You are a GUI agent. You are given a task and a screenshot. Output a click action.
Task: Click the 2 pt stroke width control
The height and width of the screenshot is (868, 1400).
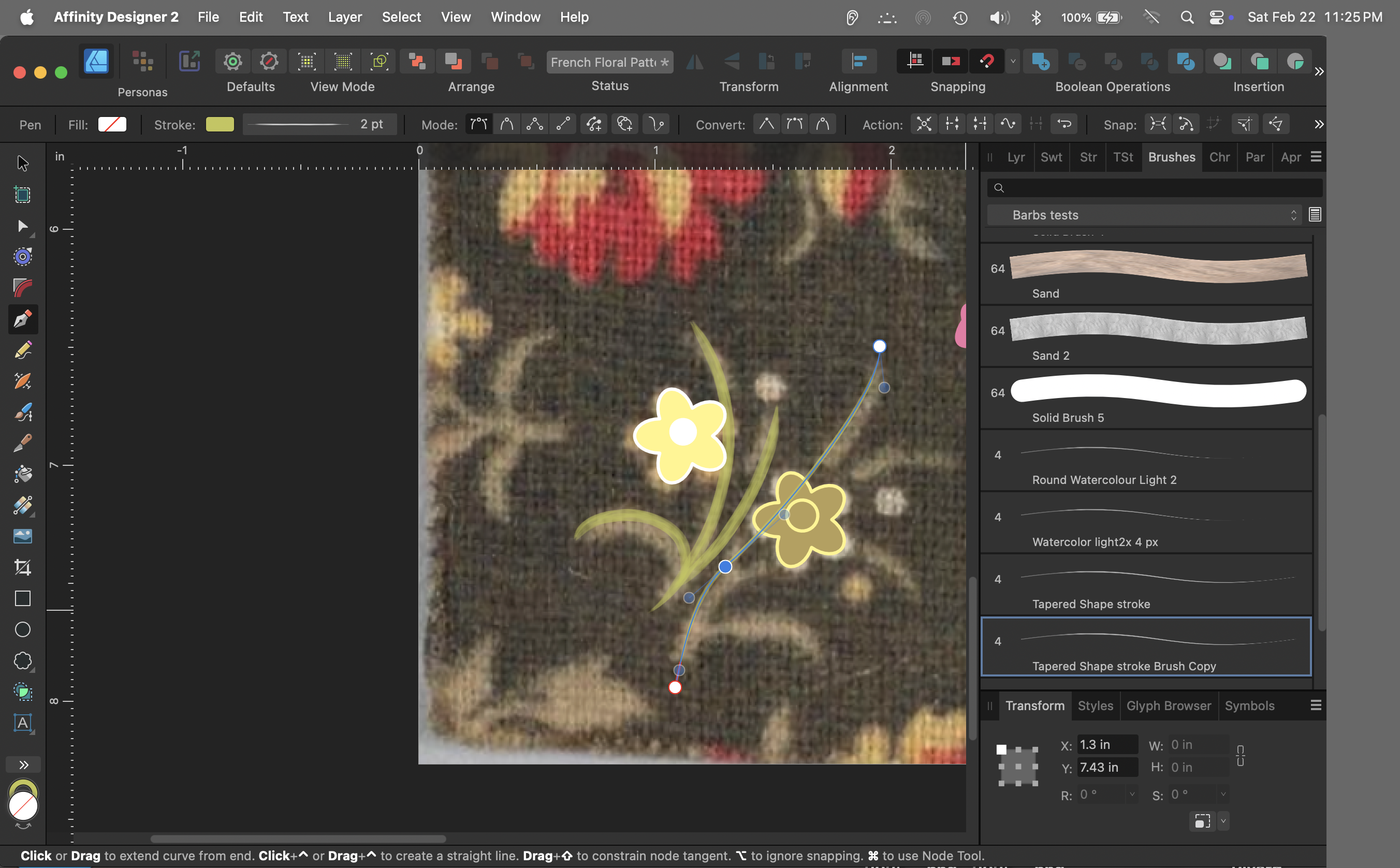pyautogui.click(x=319, y=124)
